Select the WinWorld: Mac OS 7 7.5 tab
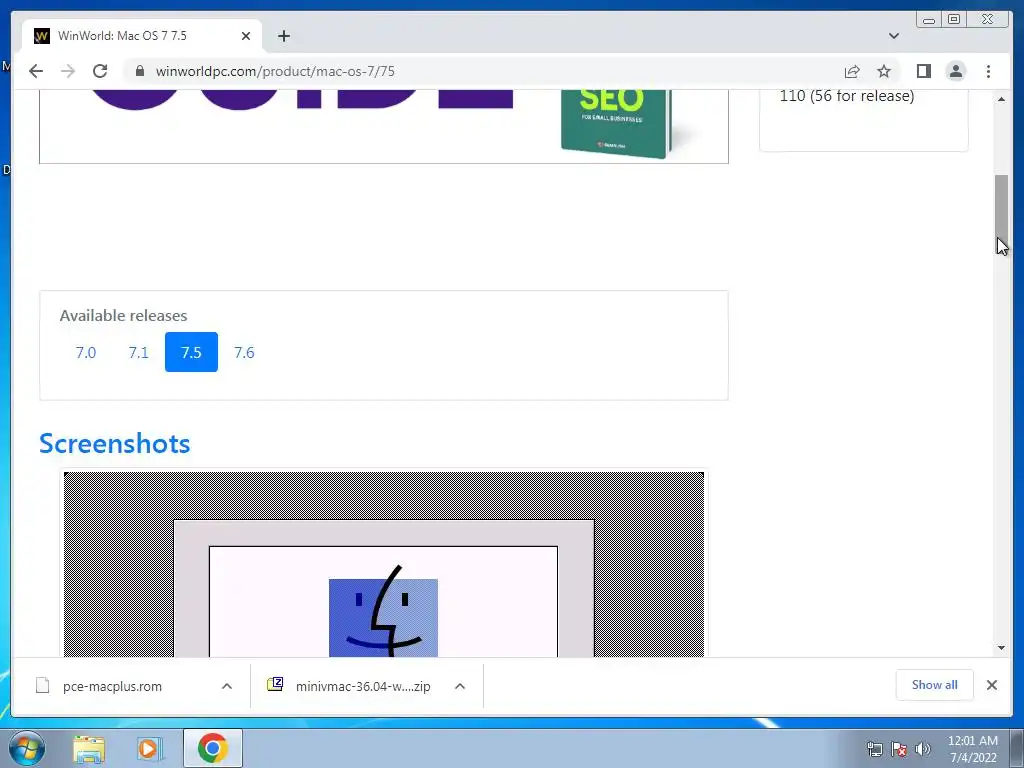1024x768 pixels. [142, 36]
